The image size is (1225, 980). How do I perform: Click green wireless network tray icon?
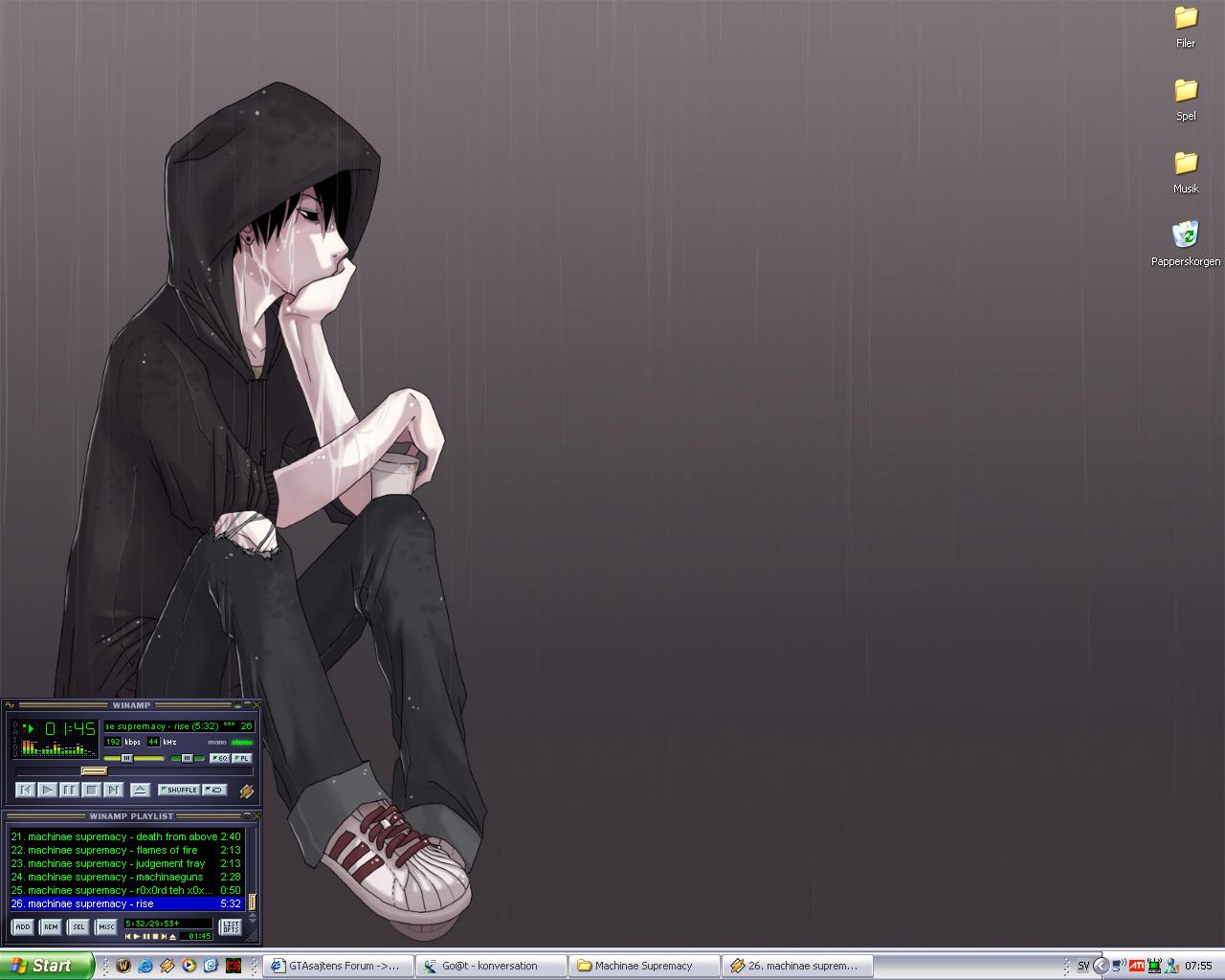(x=1154, y=966)
